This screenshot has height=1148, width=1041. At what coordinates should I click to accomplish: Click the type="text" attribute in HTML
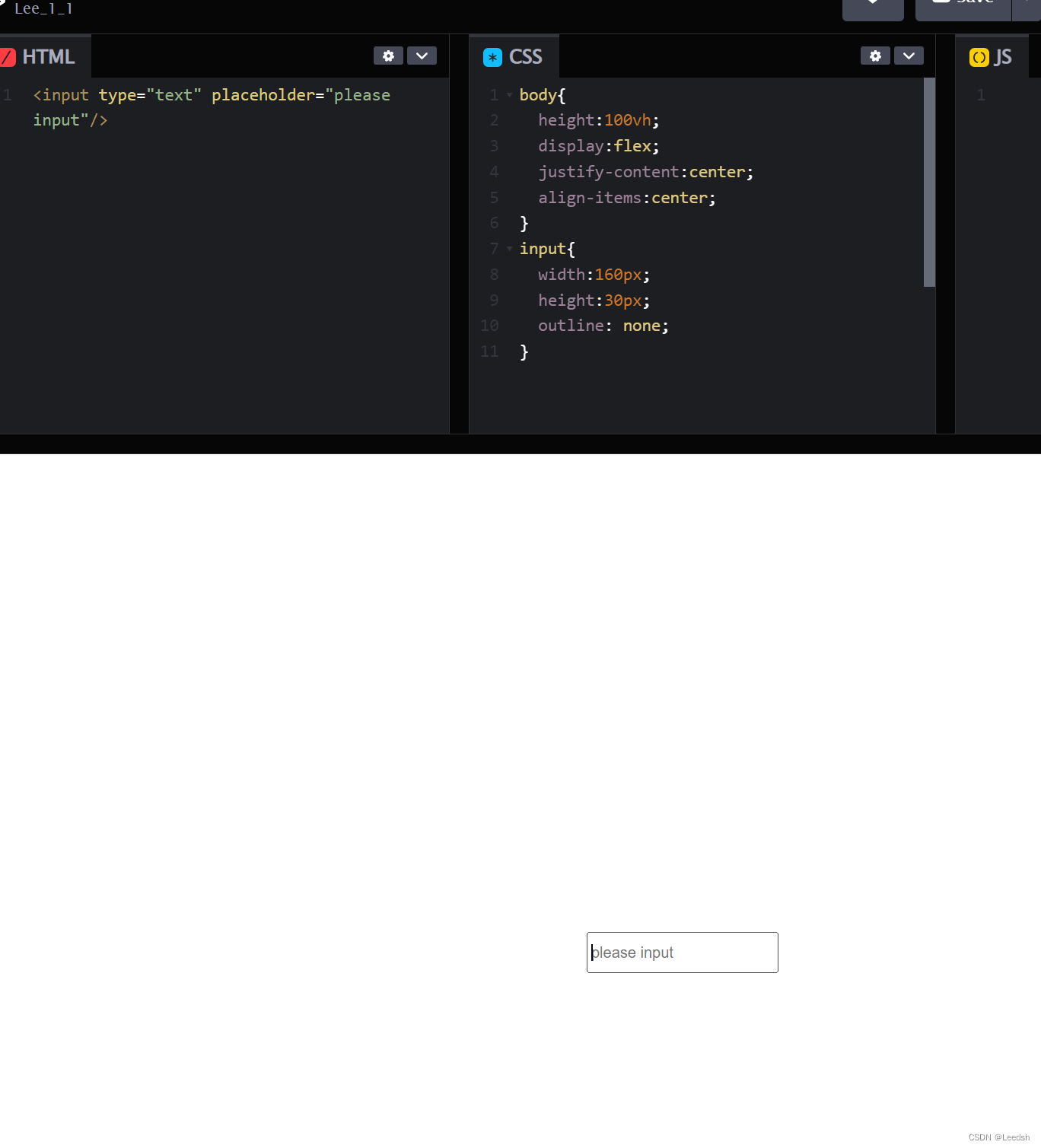point(150,95)
